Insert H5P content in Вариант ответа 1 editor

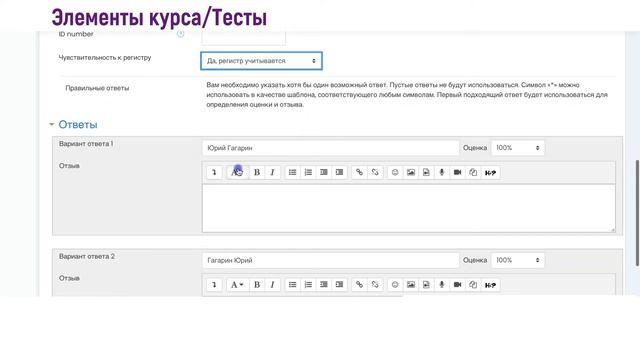click(x=490, y=172)
